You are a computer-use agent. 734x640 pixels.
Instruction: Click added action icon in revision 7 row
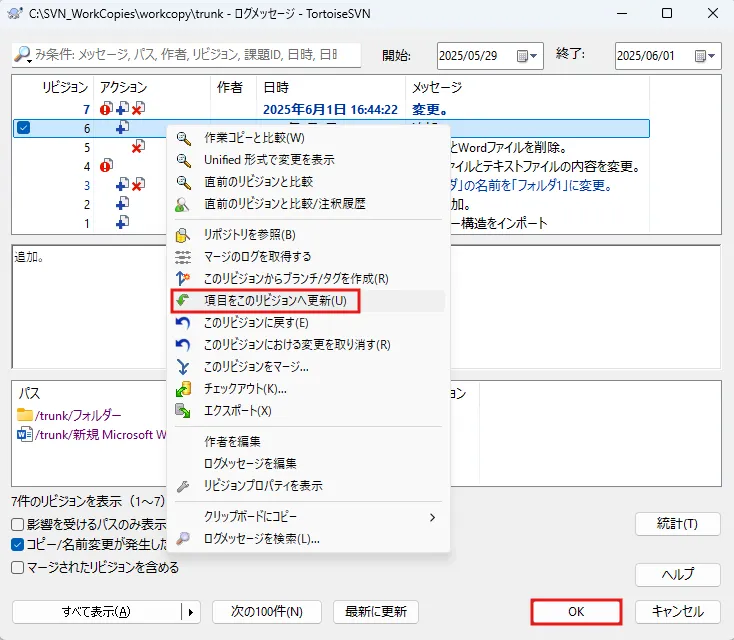pyautogui.click(x=122, y=109)
